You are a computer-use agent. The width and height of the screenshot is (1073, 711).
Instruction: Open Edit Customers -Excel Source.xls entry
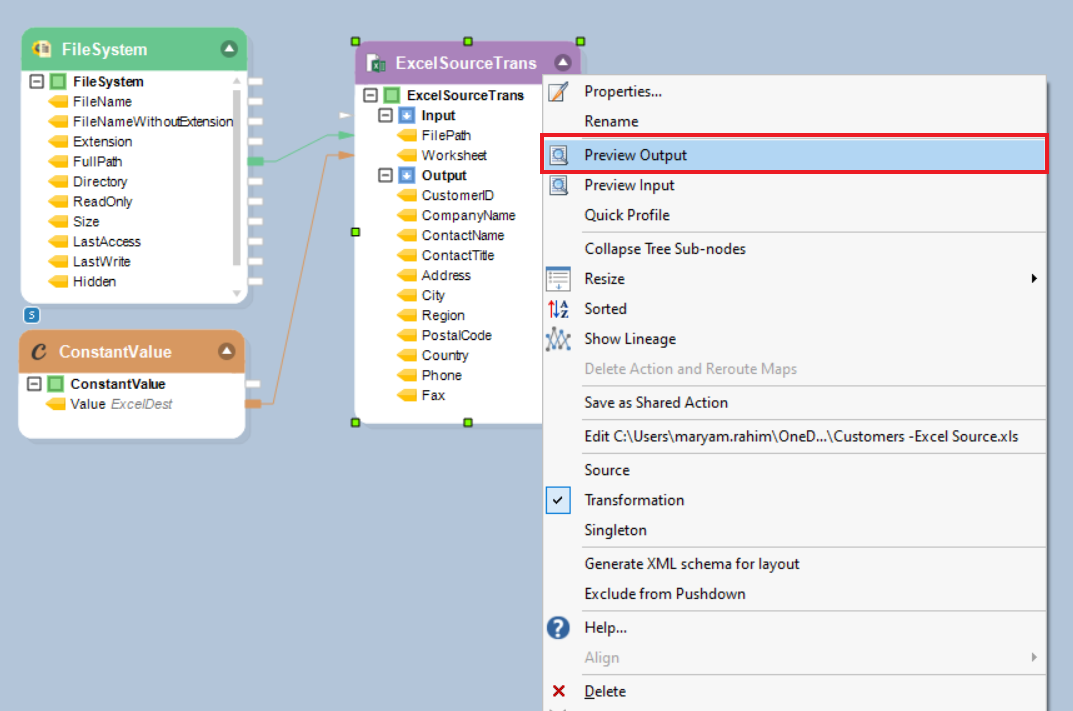pyautogui.click(x=801, y=436)
